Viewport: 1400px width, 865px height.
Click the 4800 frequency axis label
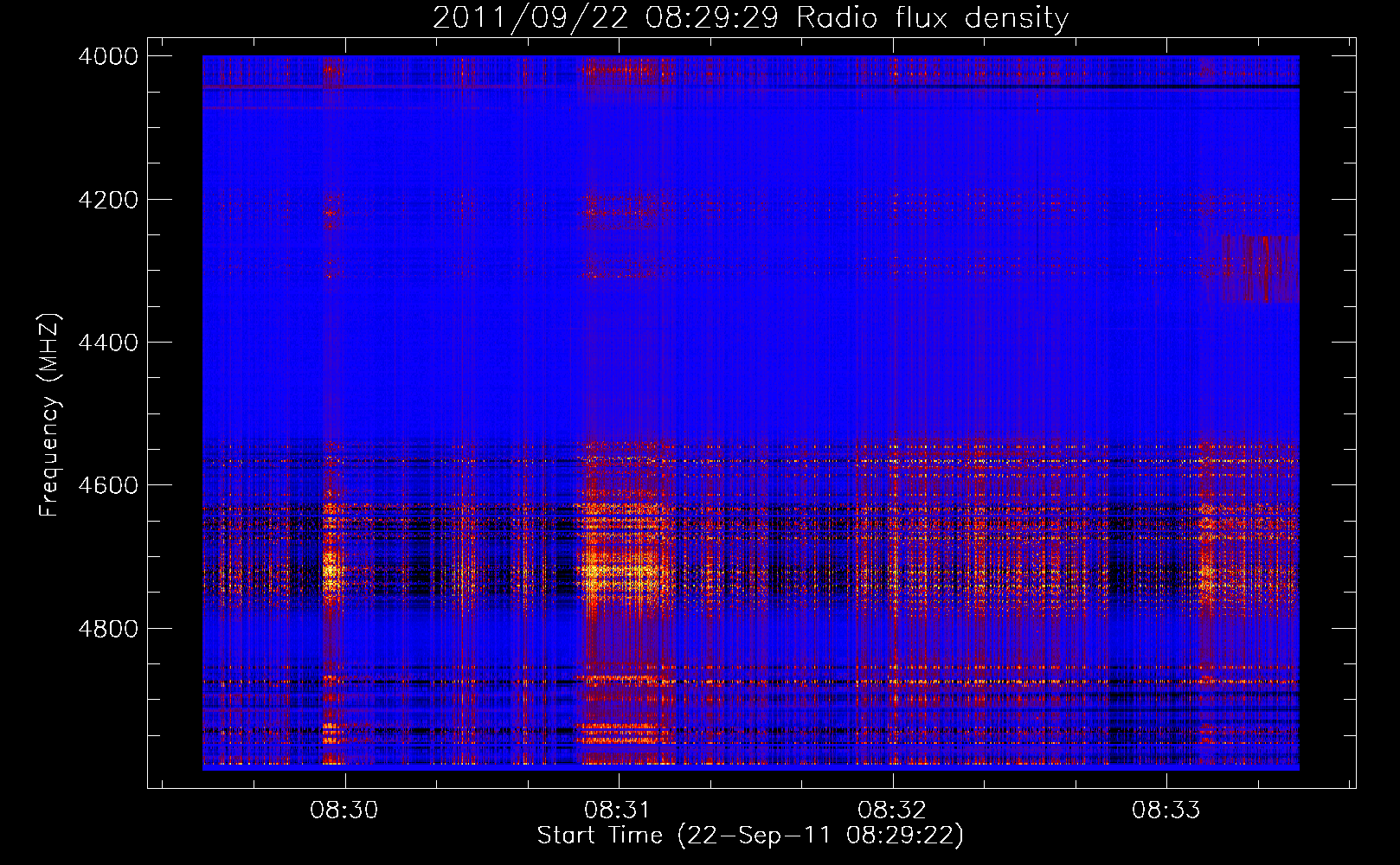click(x=108, y=629)
